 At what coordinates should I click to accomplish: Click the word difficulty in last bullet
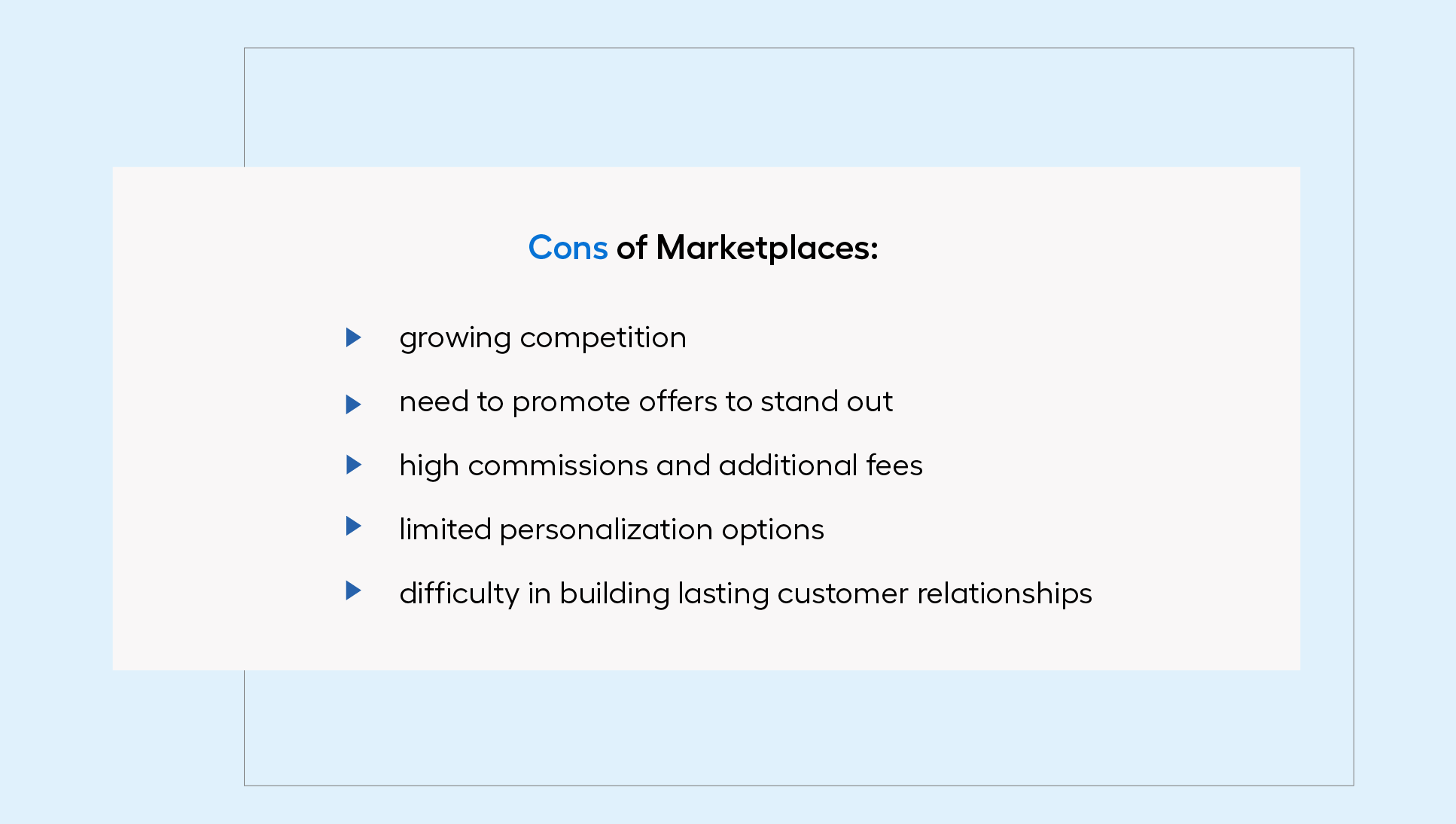click(x=458, y=594)
